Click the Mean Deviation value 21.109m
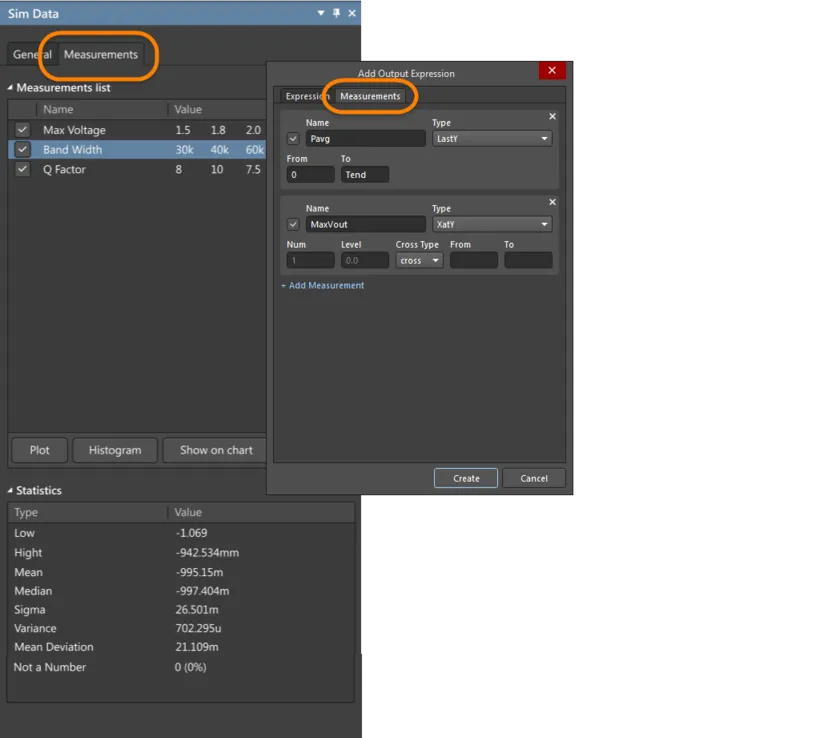The image size is (840, 738). pos(197,647)
